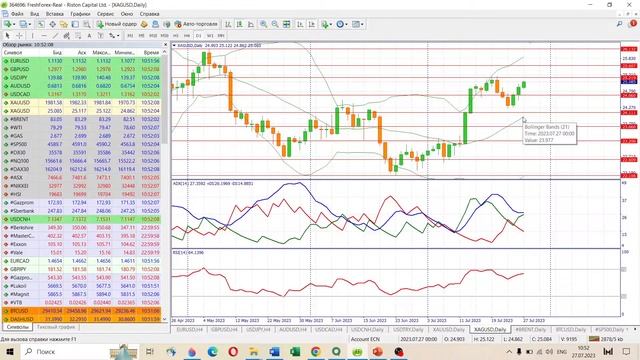Image resolution: width=640 pixels, height=360 pixels.
Task: Open the Вставка menu
Action: point(54,14)
